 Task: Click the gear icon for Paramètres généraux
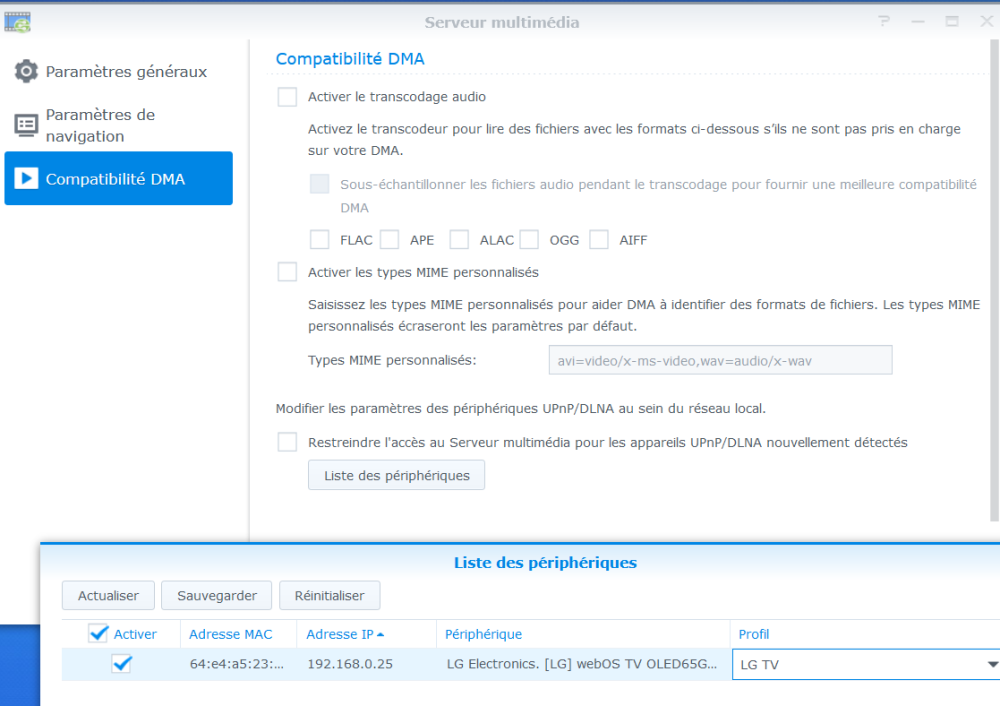click(x=26, y=71)
